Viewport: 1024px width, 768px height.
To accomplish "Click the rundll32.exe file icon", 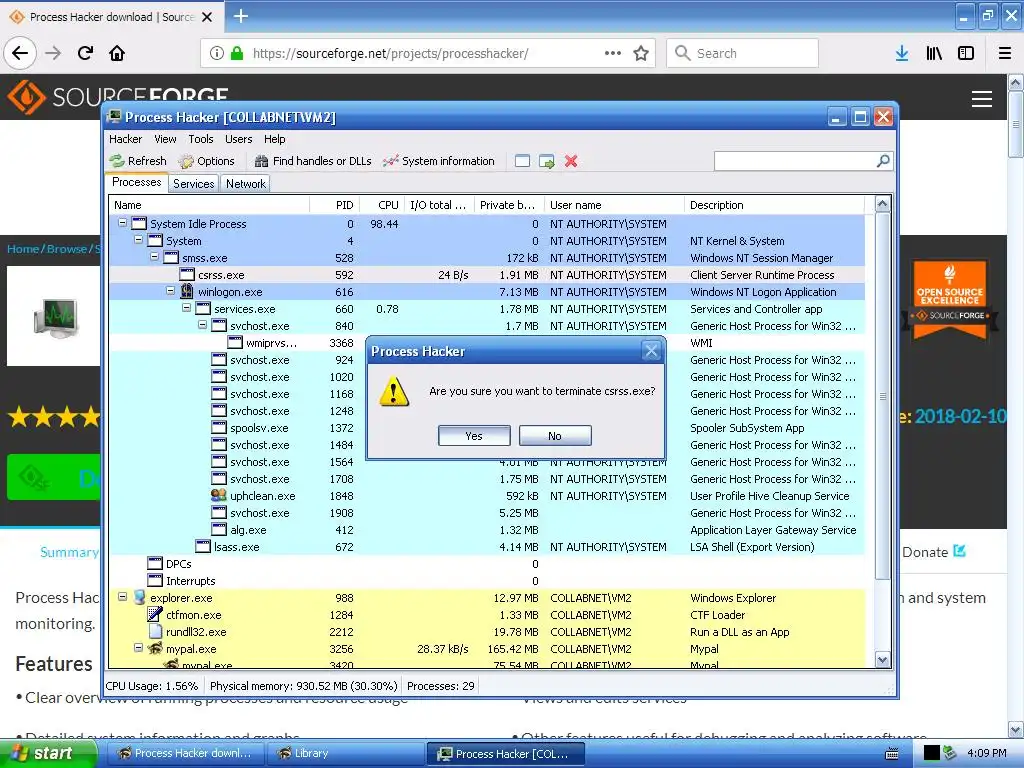I will (x=155, y=631).
